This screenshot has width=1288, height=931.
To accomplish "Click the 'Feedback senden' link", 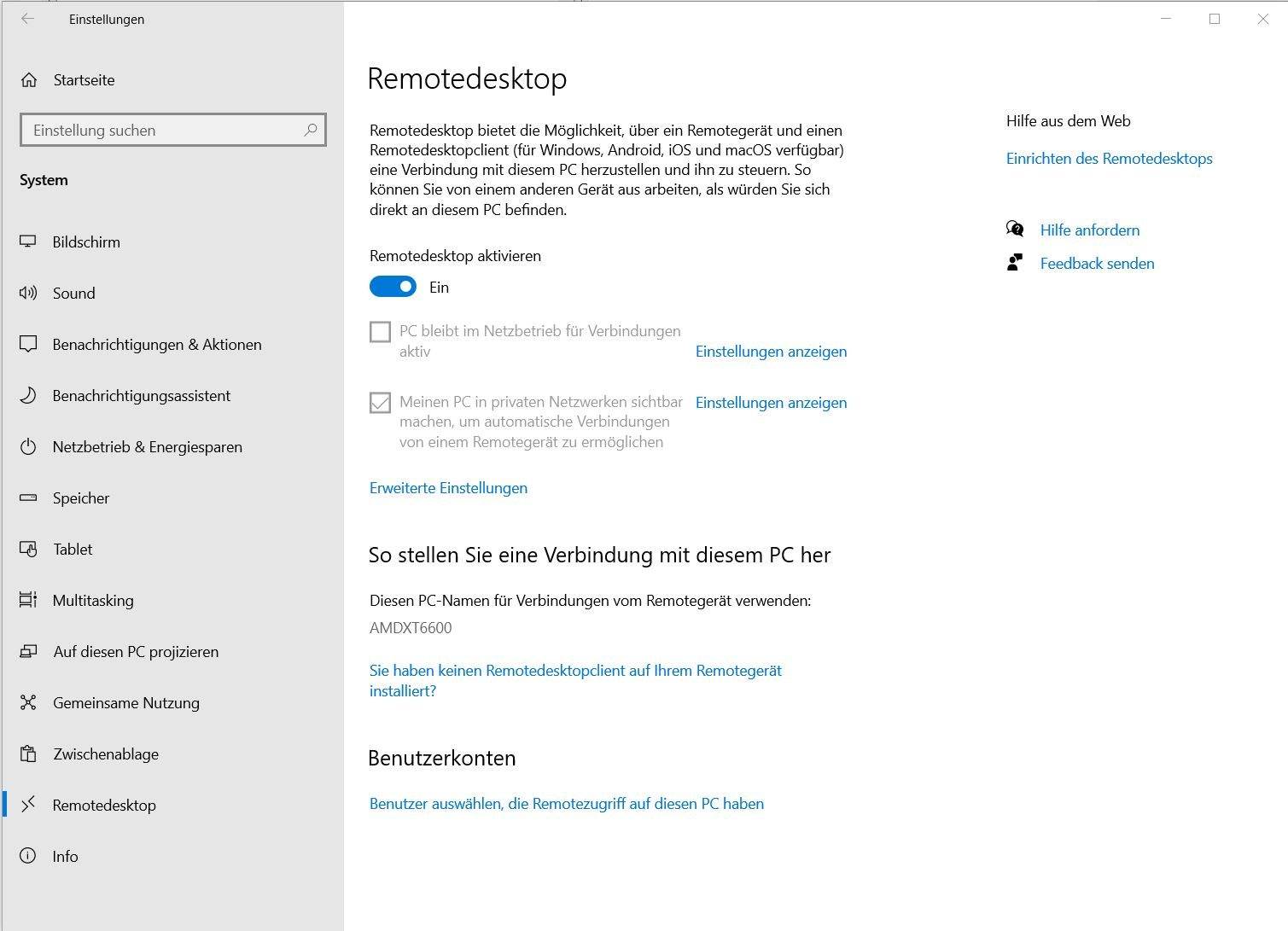I will point(1097,264).
